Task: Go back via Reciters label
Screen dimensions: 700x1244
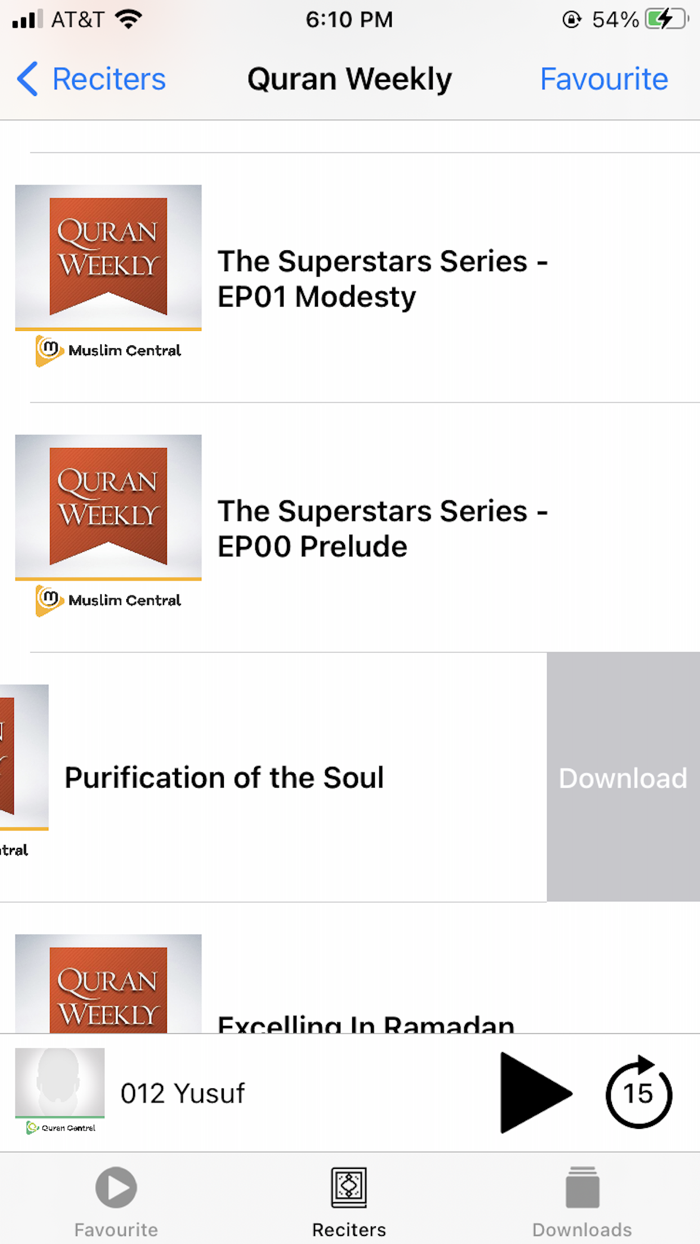Action: tap(109, 79)
